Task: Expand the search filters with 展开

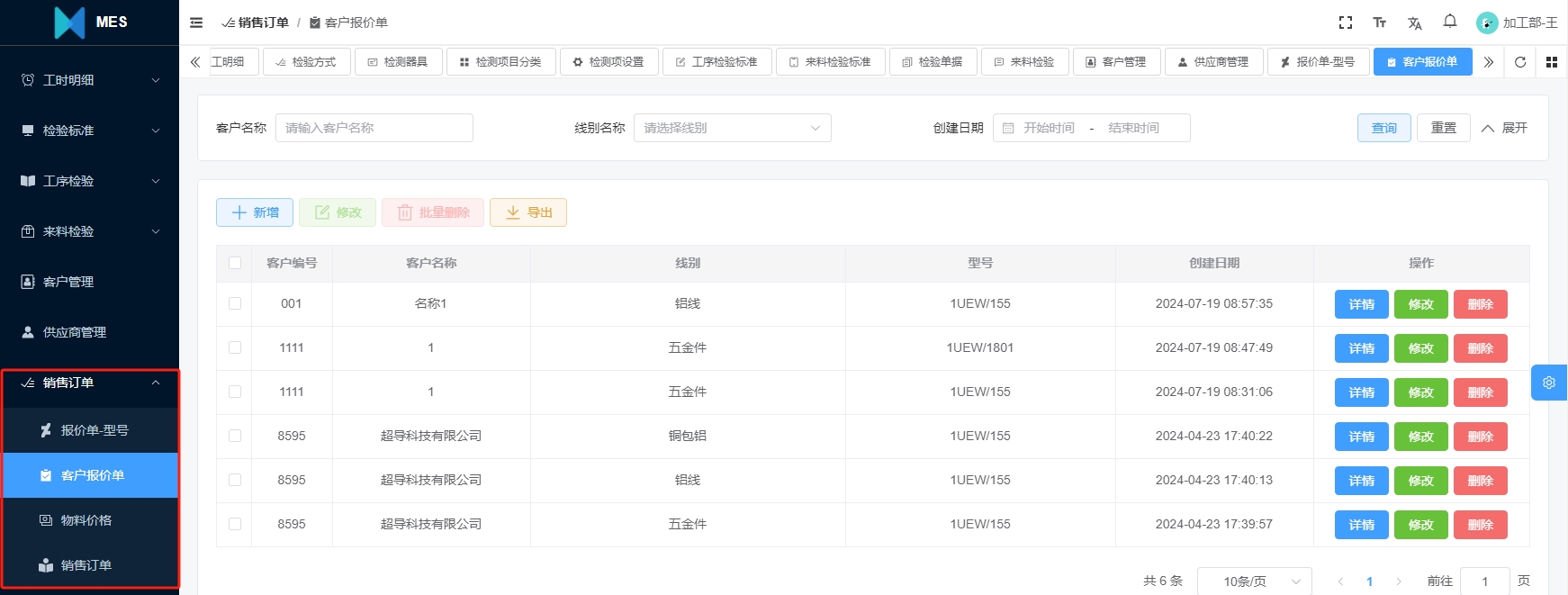Action: tap(1505, 128)
